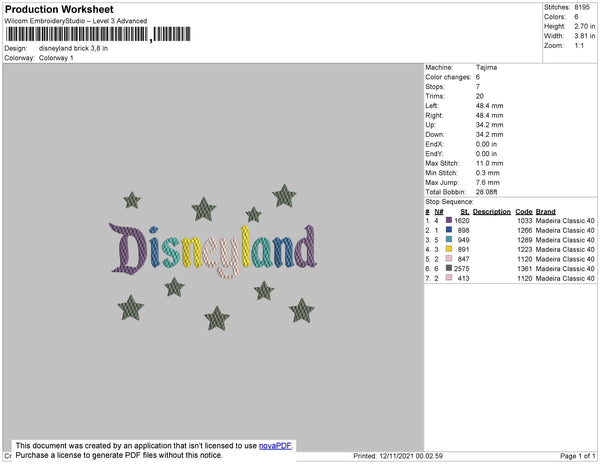This screenshot has height=464, width=600.
Task: Click the 'Brand' column header
Action: click(545, 212)
